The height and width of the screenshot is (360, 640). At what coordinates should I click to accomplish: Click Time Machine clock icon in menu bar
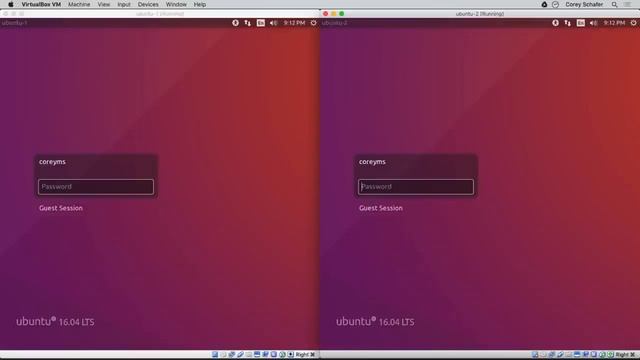point(556,4)
